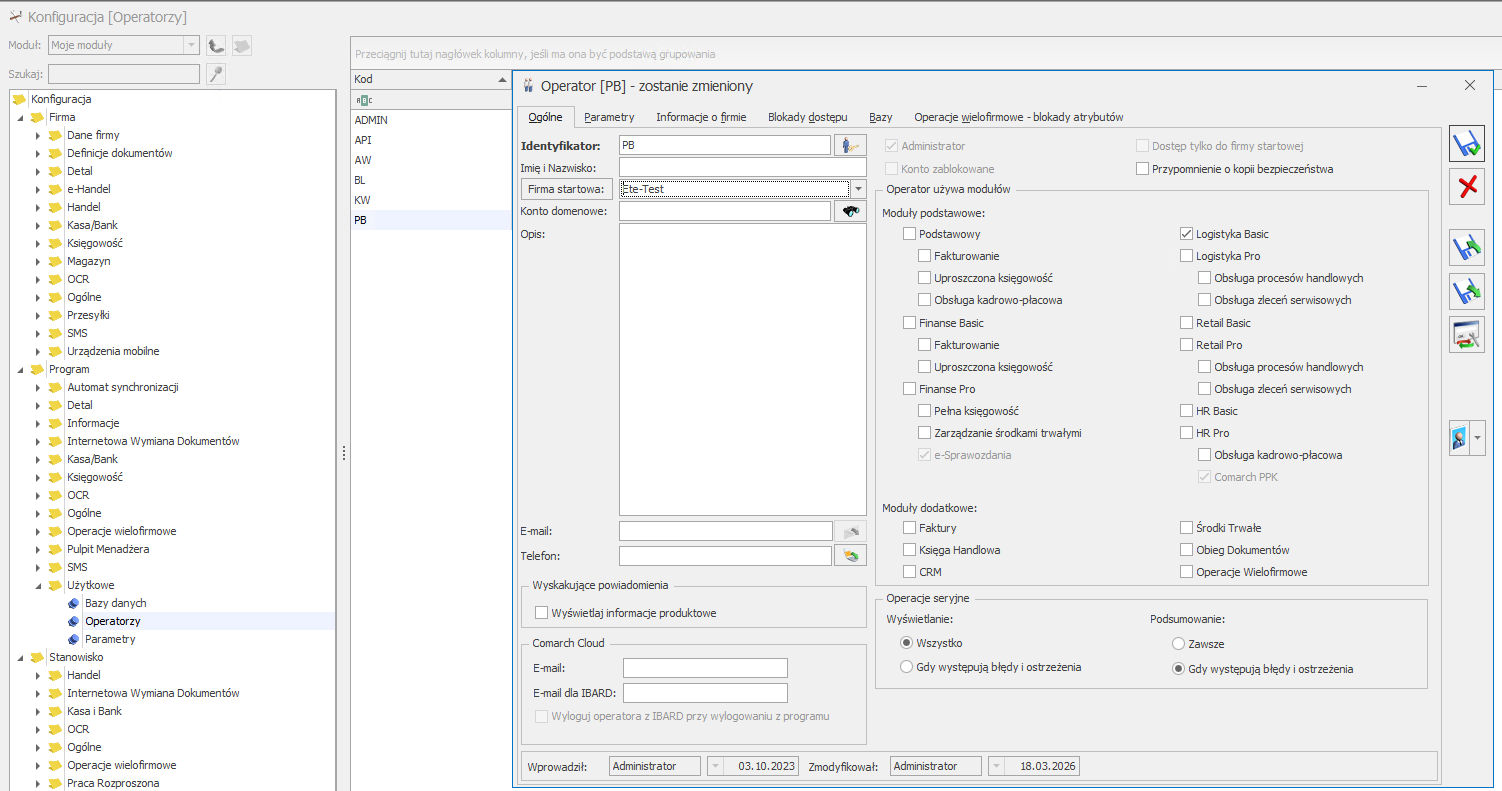Cancel changes with the red X icon

pyautogui.click(x=1467, y=186)
